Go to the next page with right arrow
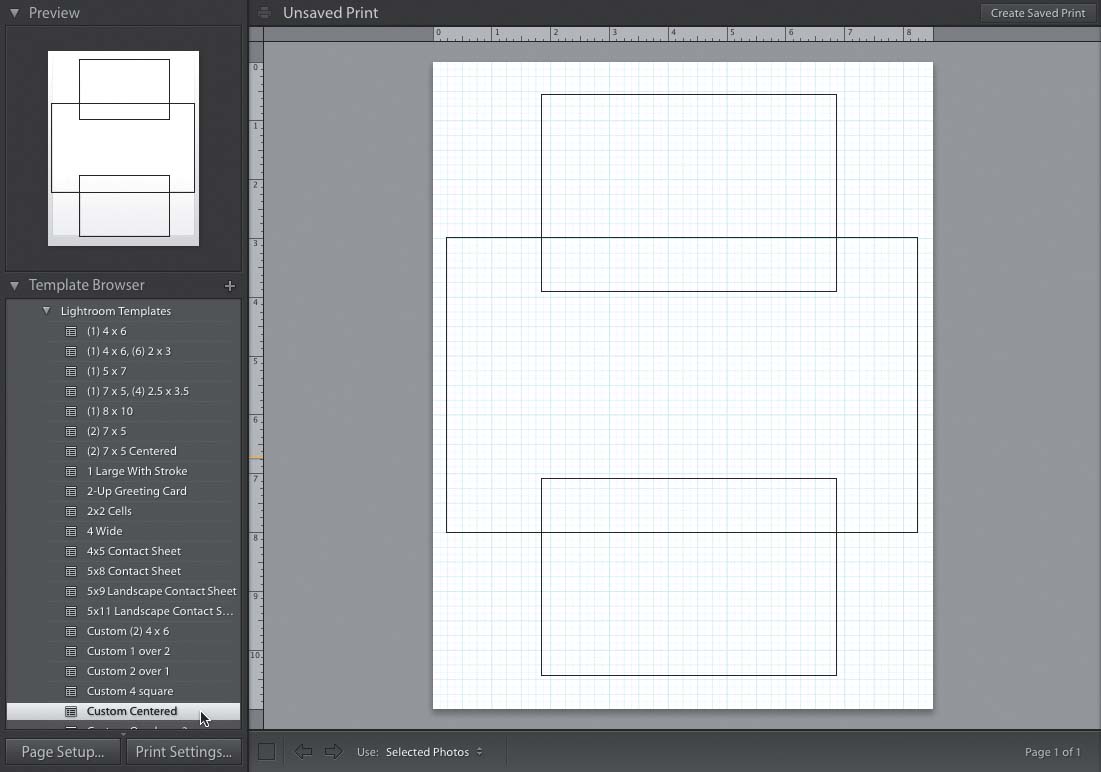This screenshot has width=1101, height=772. tap(333, 752)
